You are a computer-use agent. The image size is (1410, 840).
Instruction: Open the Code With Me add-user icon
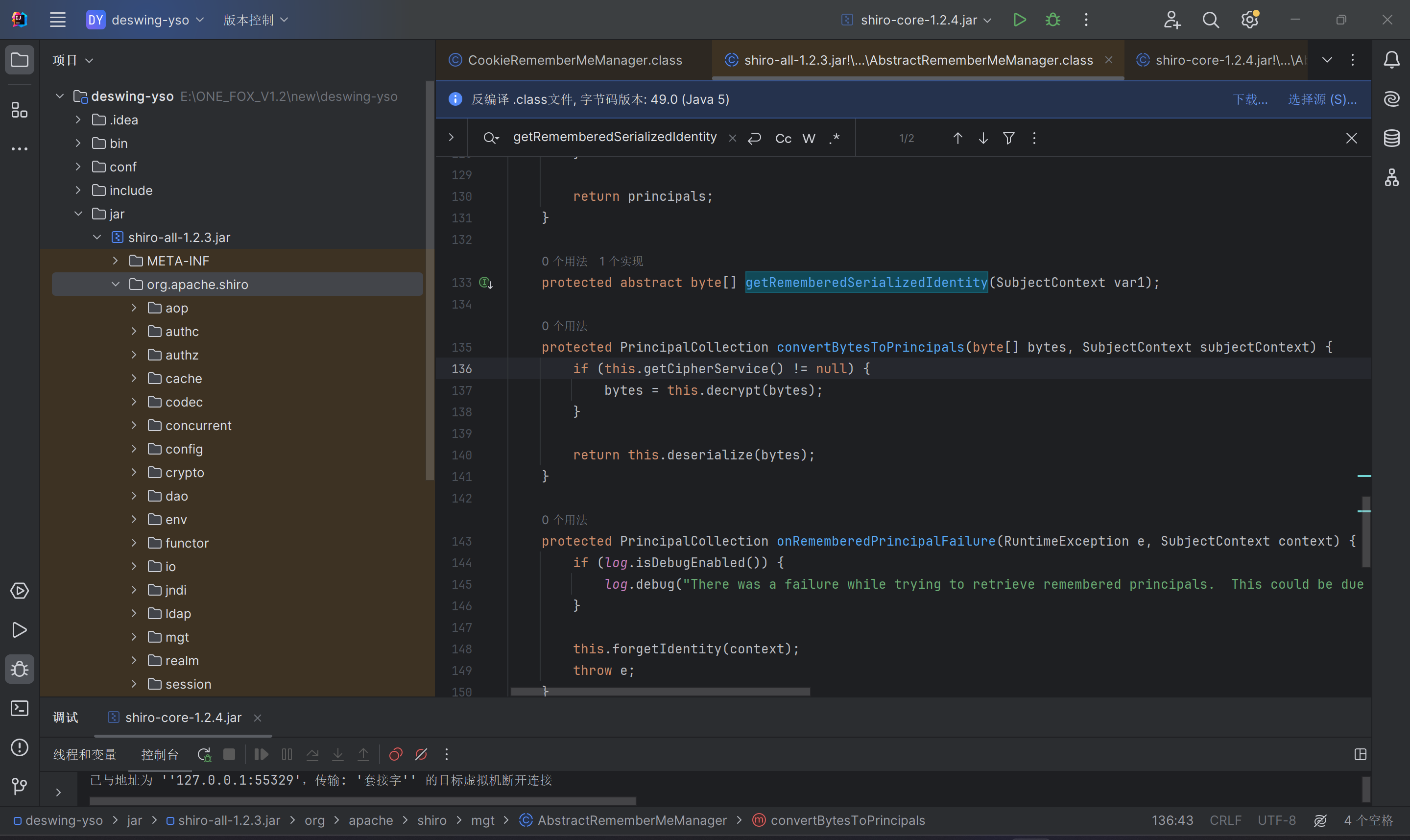click(1172, 20)
